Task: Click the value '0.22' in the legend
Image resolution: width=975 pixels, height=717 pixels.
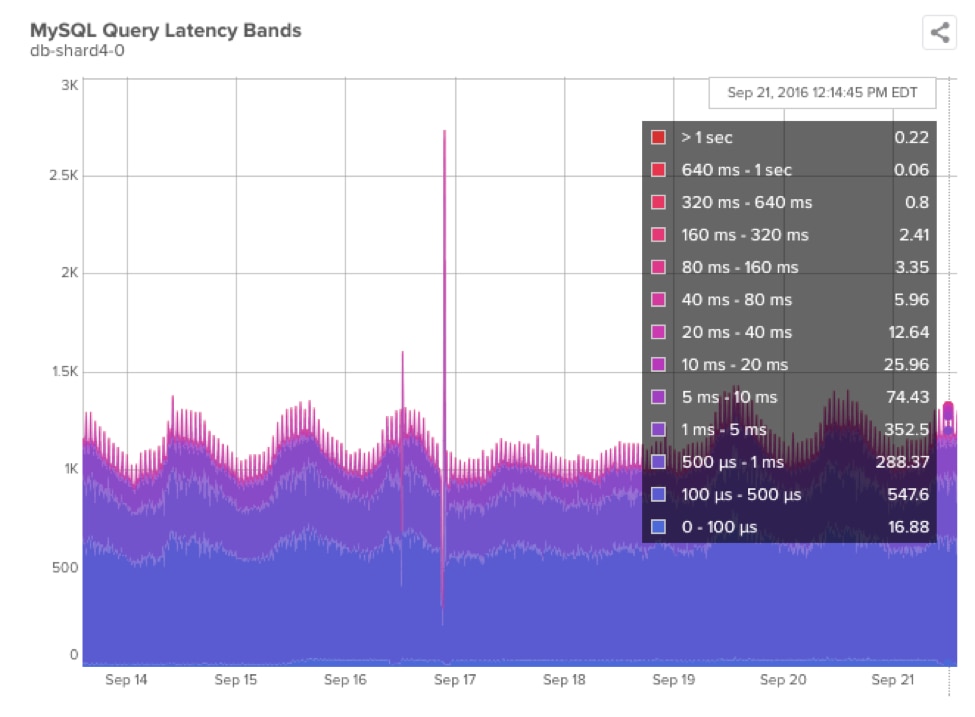Action: [x=912, y=137]
